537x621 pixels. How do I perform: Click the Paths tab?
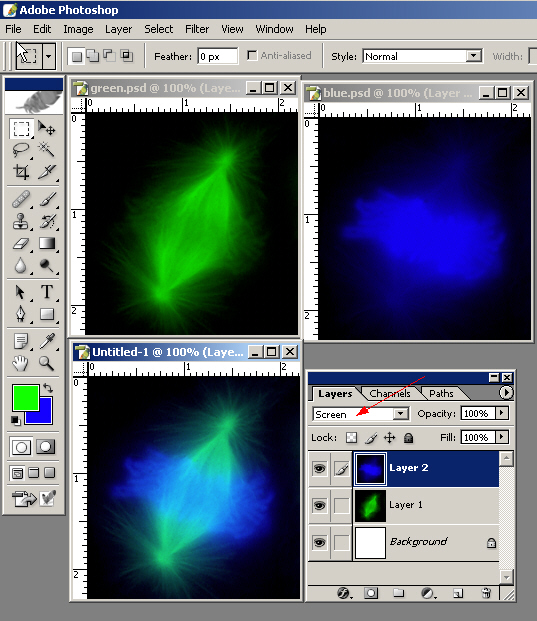tap(441, 393)
